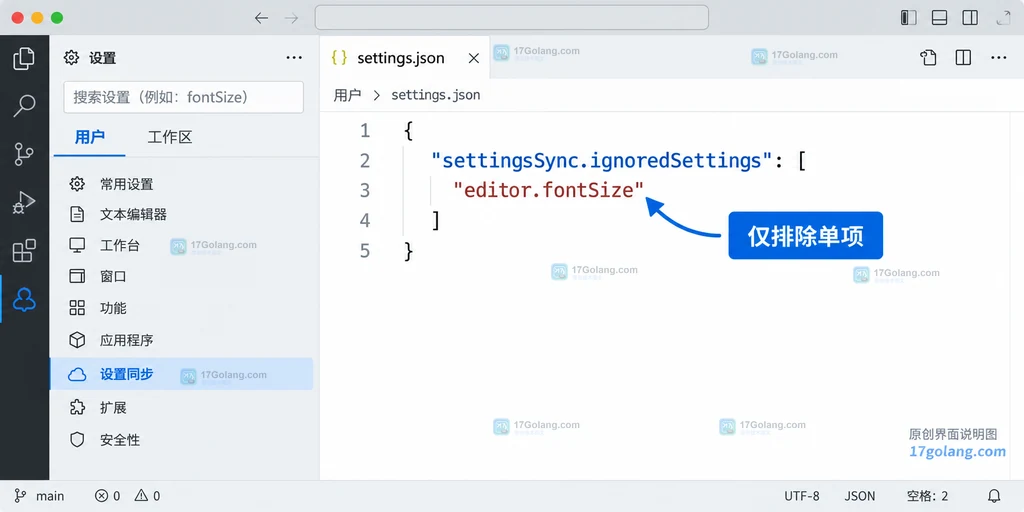Switch to the 工作区 tab
The width and height of the screenshot is (1024, 512).
point(170,137)
